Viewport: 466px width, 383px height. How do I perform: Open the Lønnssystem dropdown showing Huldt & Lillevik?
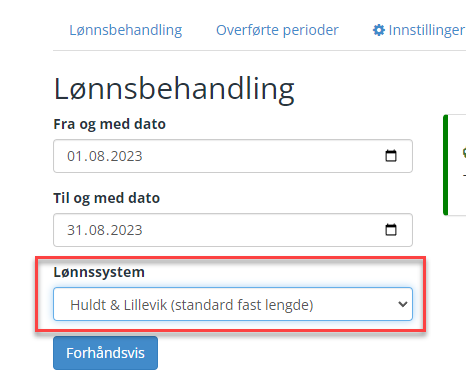point(233,304)
